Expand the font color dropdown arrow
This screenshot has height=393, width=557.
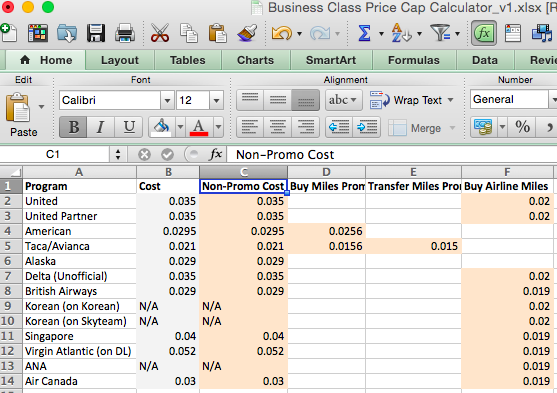[x=218, y=127]
